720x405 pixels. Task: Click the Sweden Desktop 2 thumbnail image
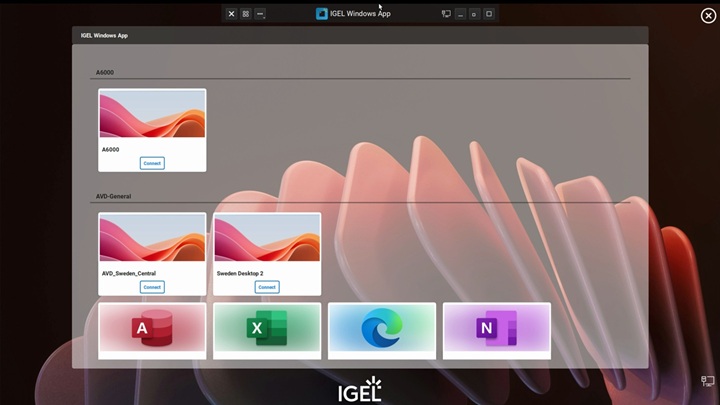click(x=267, y=238)
